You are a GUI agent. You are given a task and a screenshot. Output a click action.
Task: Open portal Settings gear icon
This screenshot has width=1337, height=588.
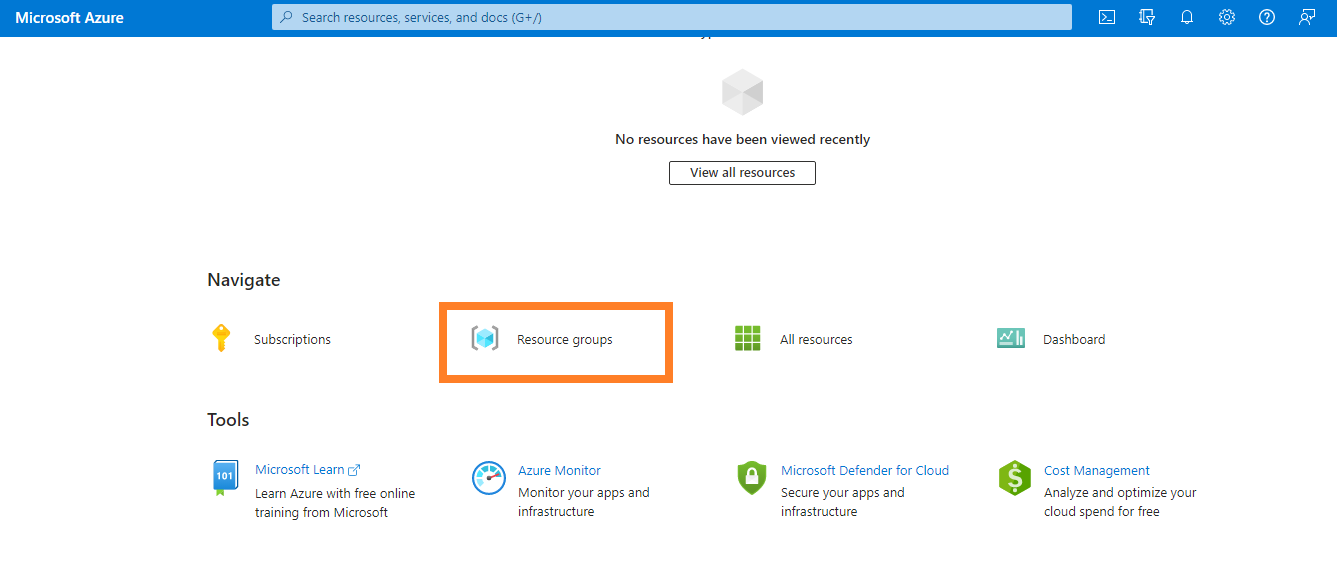[x=1227, y=17]
